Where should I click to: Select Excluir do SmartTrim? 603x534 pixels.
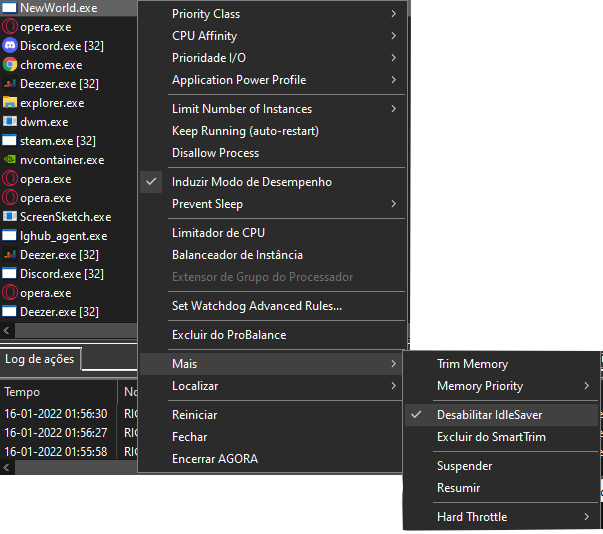coord(501,437)
